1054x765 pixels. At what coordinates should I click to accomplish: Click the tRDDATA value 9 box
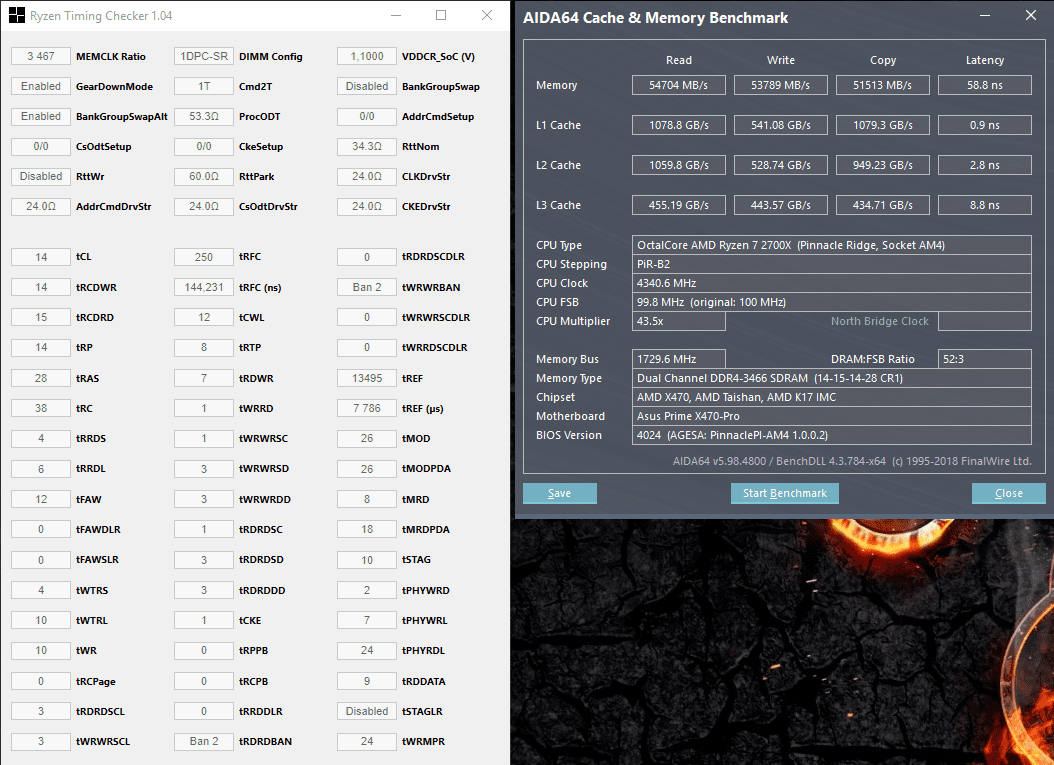[367, 680]
